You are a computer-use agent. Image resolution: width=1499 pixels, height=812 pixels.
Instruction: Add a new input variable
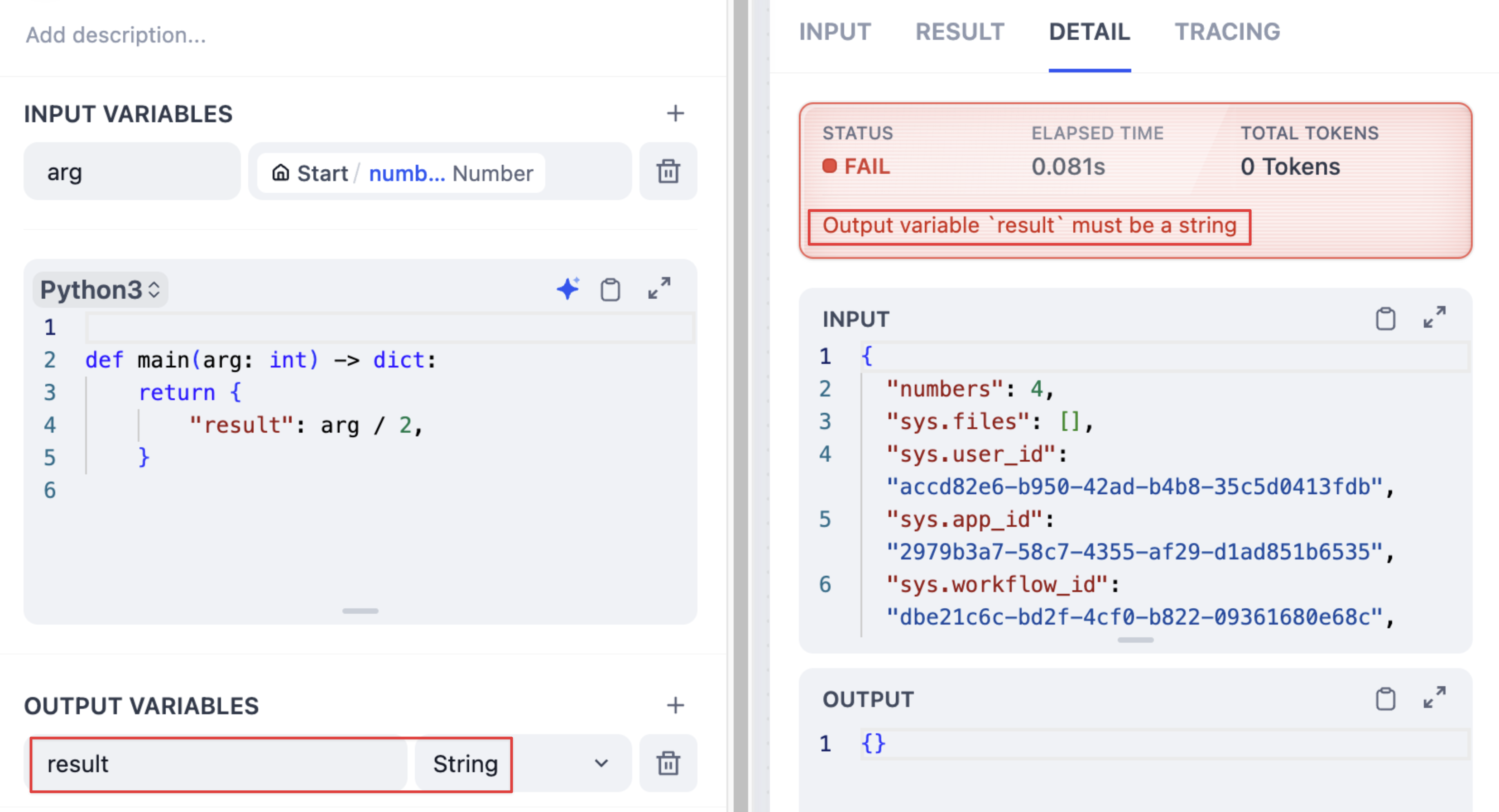pos(675,114)
